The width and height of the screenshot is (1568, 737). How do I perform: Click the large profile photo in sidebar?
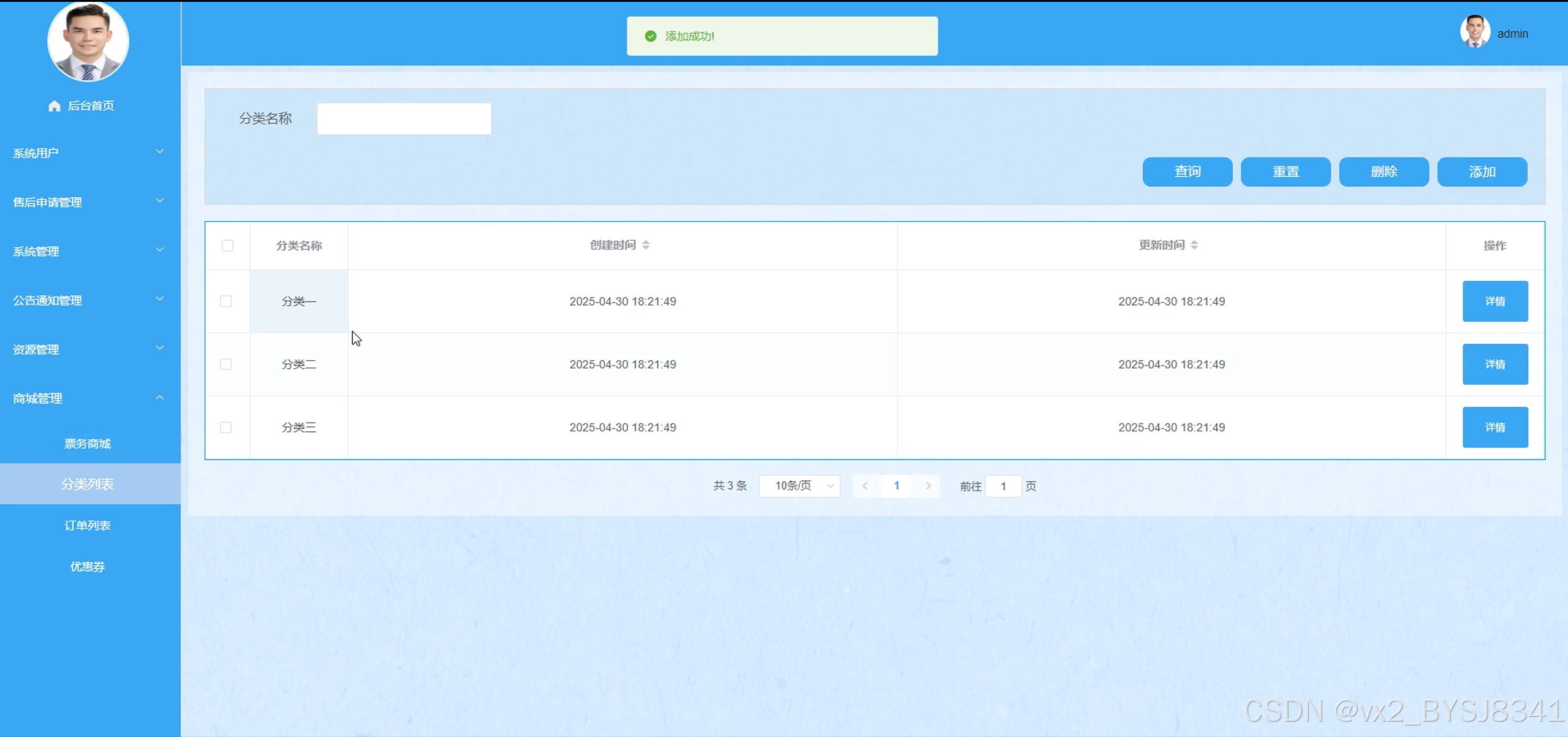click(88, 41)
